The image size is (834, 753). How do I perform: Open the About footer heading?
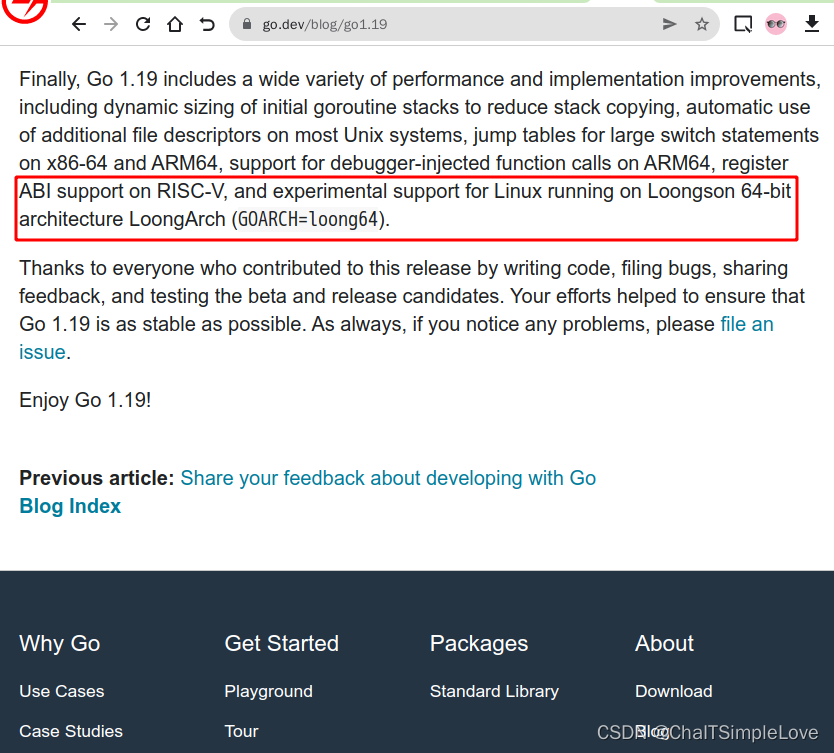tap(664, 643)
